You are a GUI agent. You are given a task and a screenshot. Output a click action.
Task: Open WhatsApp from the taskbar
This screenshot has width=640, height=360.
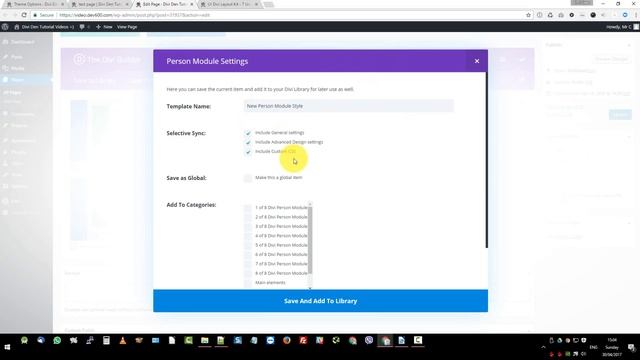coord(57,340)
